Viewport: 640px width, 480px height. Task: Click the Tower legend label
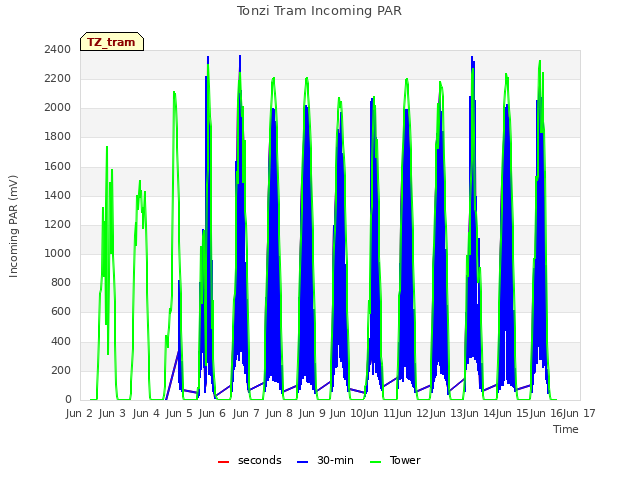(405, 460)
